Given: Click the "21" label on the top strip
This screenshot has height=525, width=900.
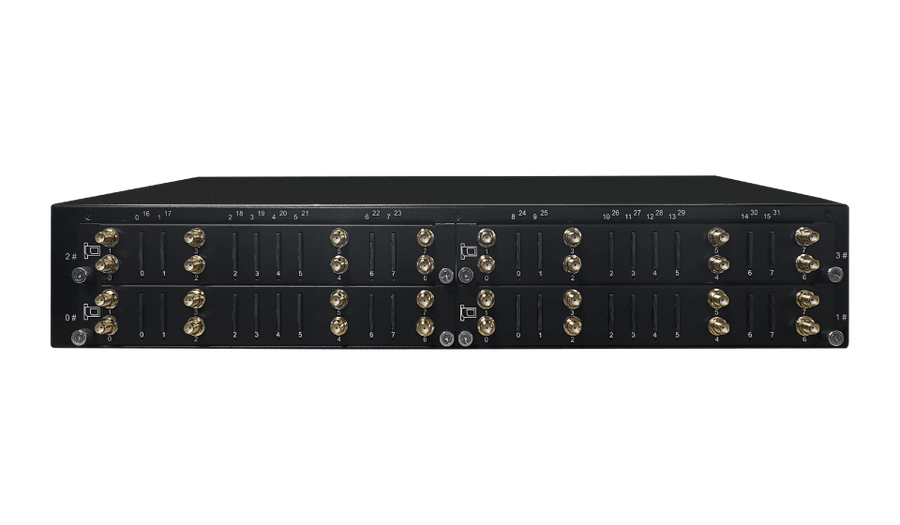Looking at the screenshot, I should point(305,213).
